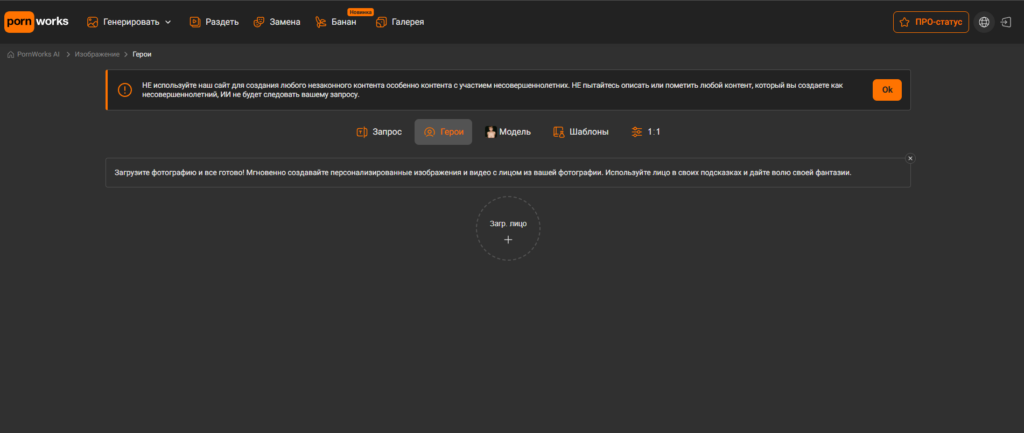Expand the Генерировать dropdown menu
This screenshot has height=433, width=1024.
pos(129,22)
